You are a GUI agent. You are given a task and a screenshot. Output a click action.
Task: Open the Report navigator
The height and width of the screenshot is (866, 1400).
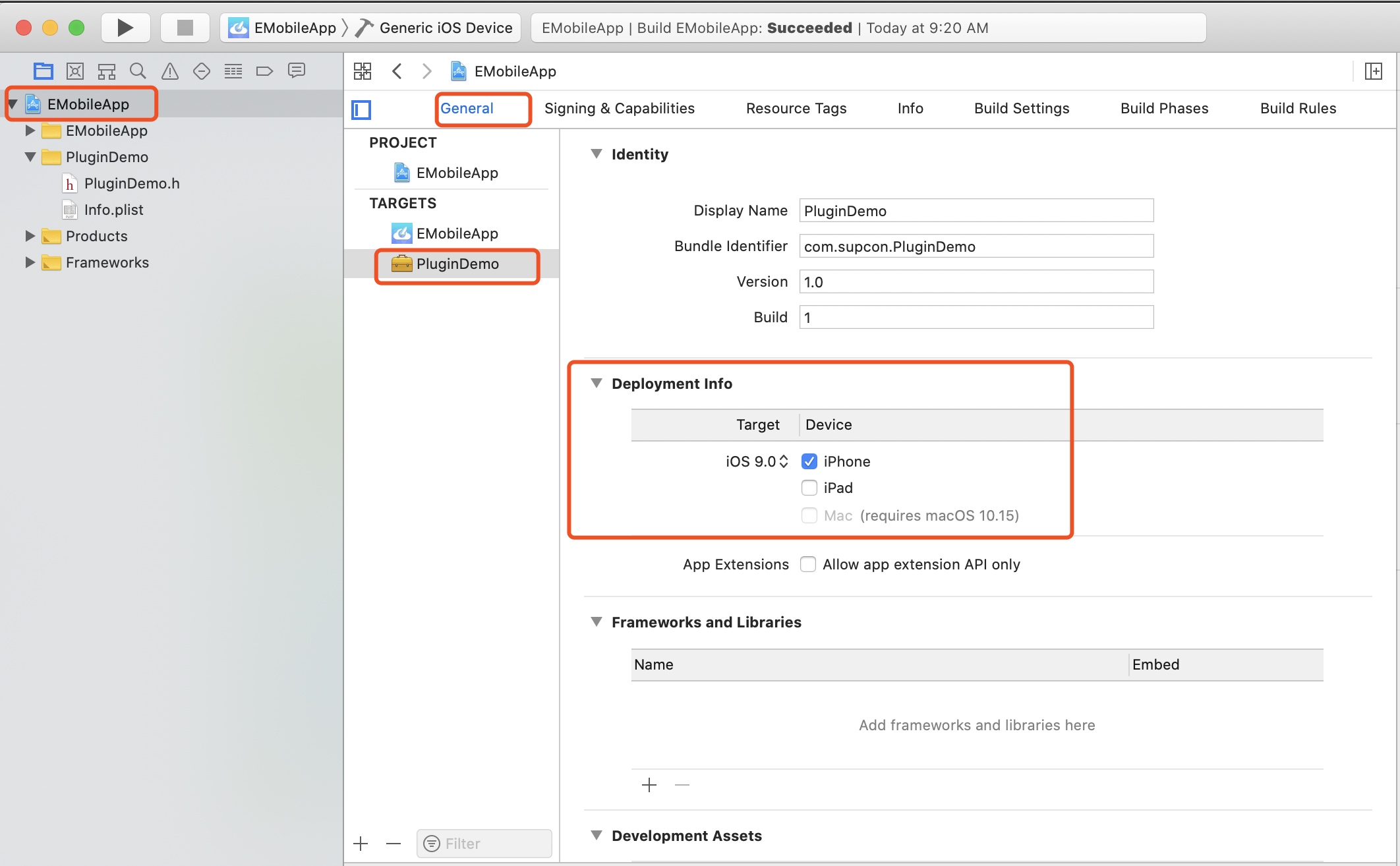tap(297, 71)
